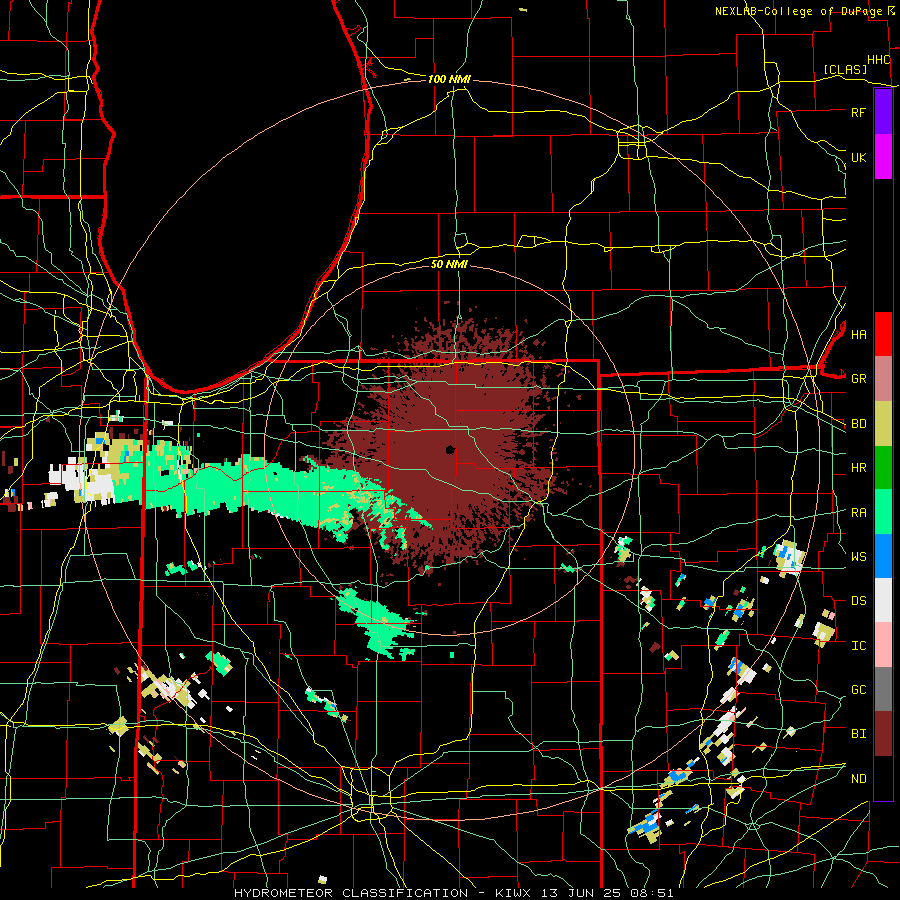This screenshot has width=900, height=900.
Task: Click the HA legend label
Action: (x=858, y=335)
